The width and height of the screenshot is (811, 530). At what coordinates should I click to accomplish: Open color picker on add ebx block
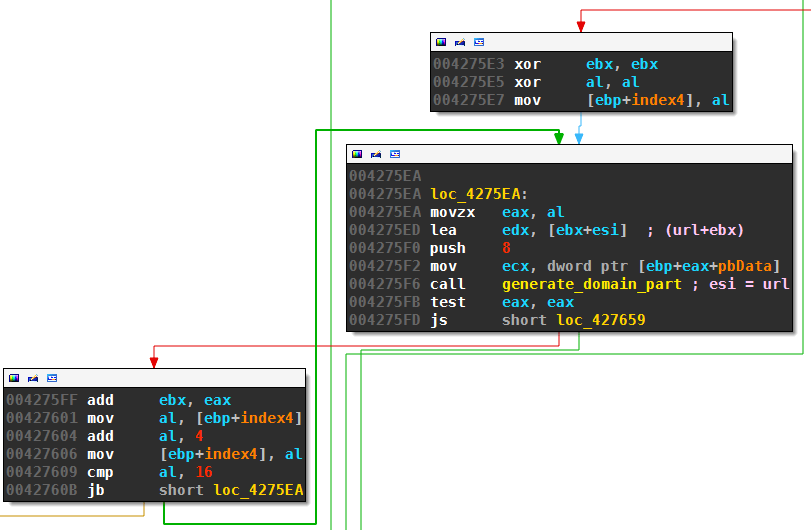pos(14,379)
